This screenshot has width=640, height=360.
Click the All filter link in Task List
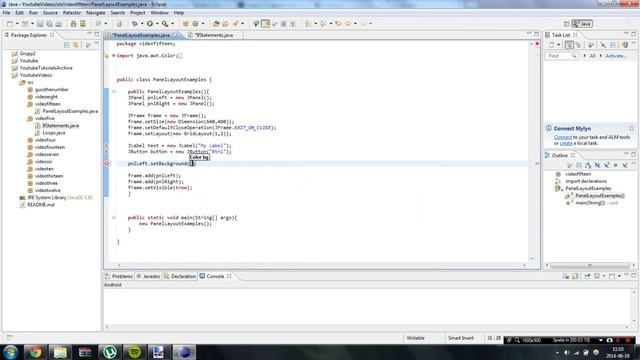click(592, 56)
